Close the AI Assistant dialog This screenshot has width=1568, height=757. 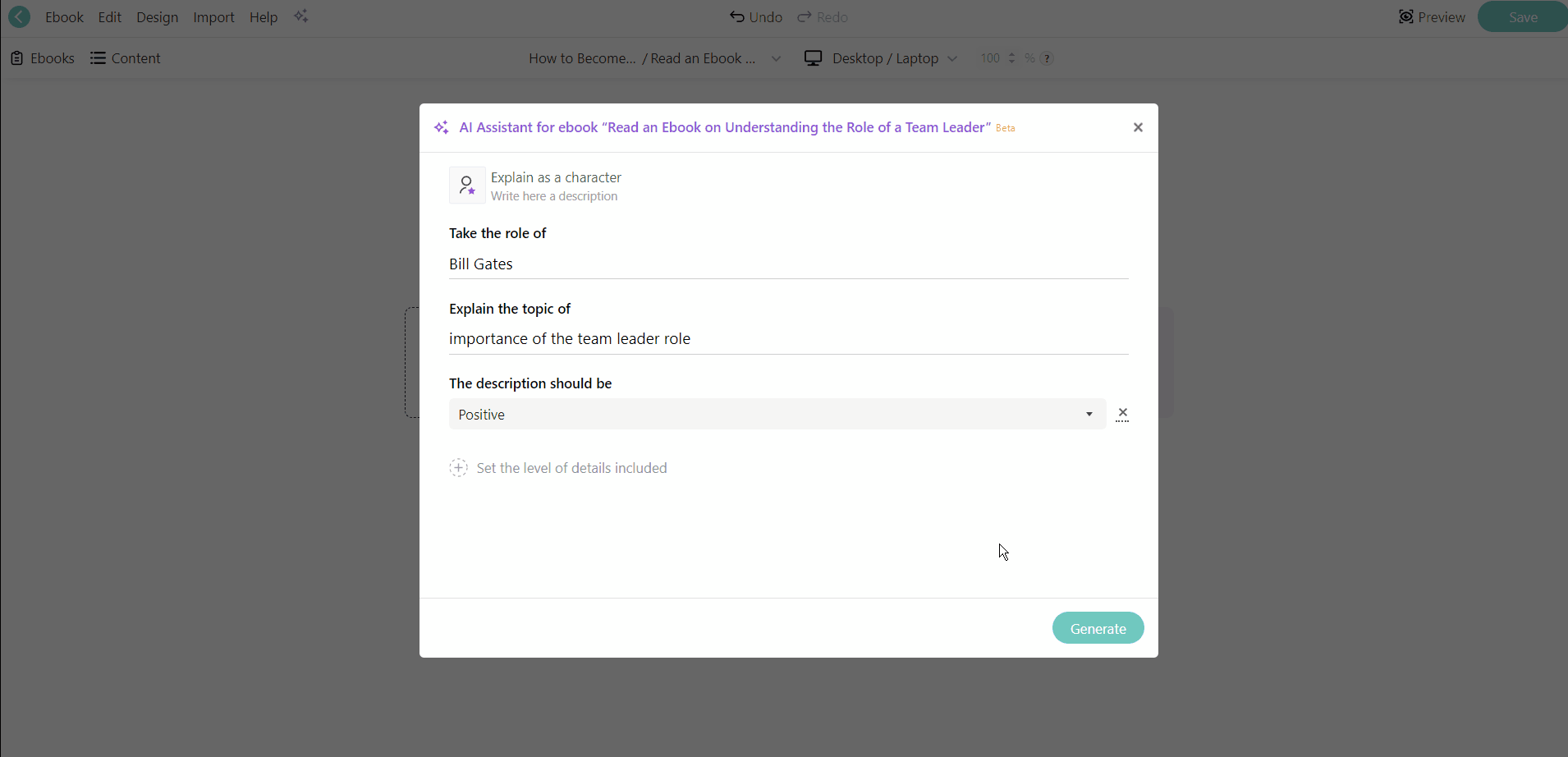(x=1138, y=127)
